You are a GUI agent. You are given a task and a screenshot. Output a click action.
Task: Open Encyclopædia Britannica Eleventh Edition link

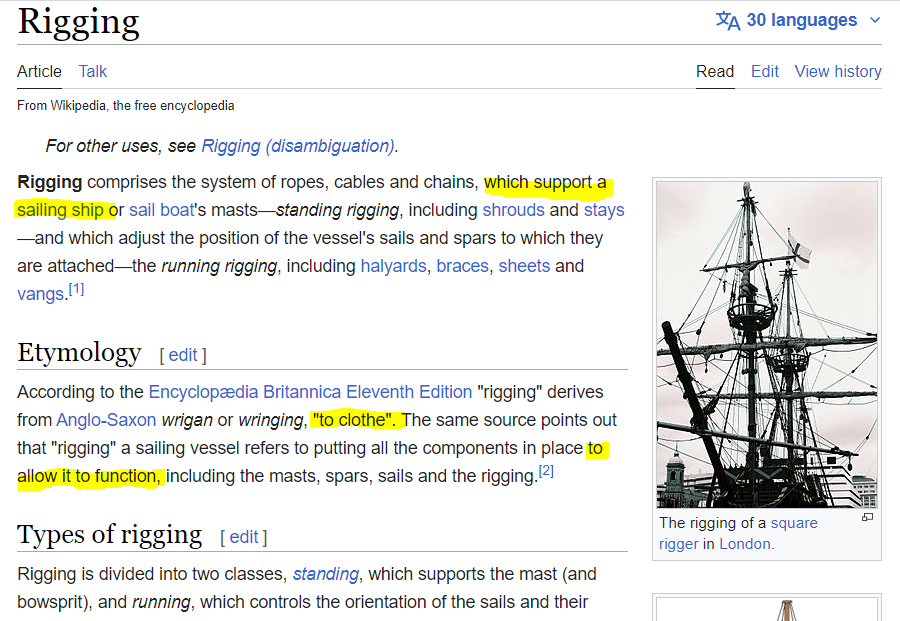click(x=310, y=392)
